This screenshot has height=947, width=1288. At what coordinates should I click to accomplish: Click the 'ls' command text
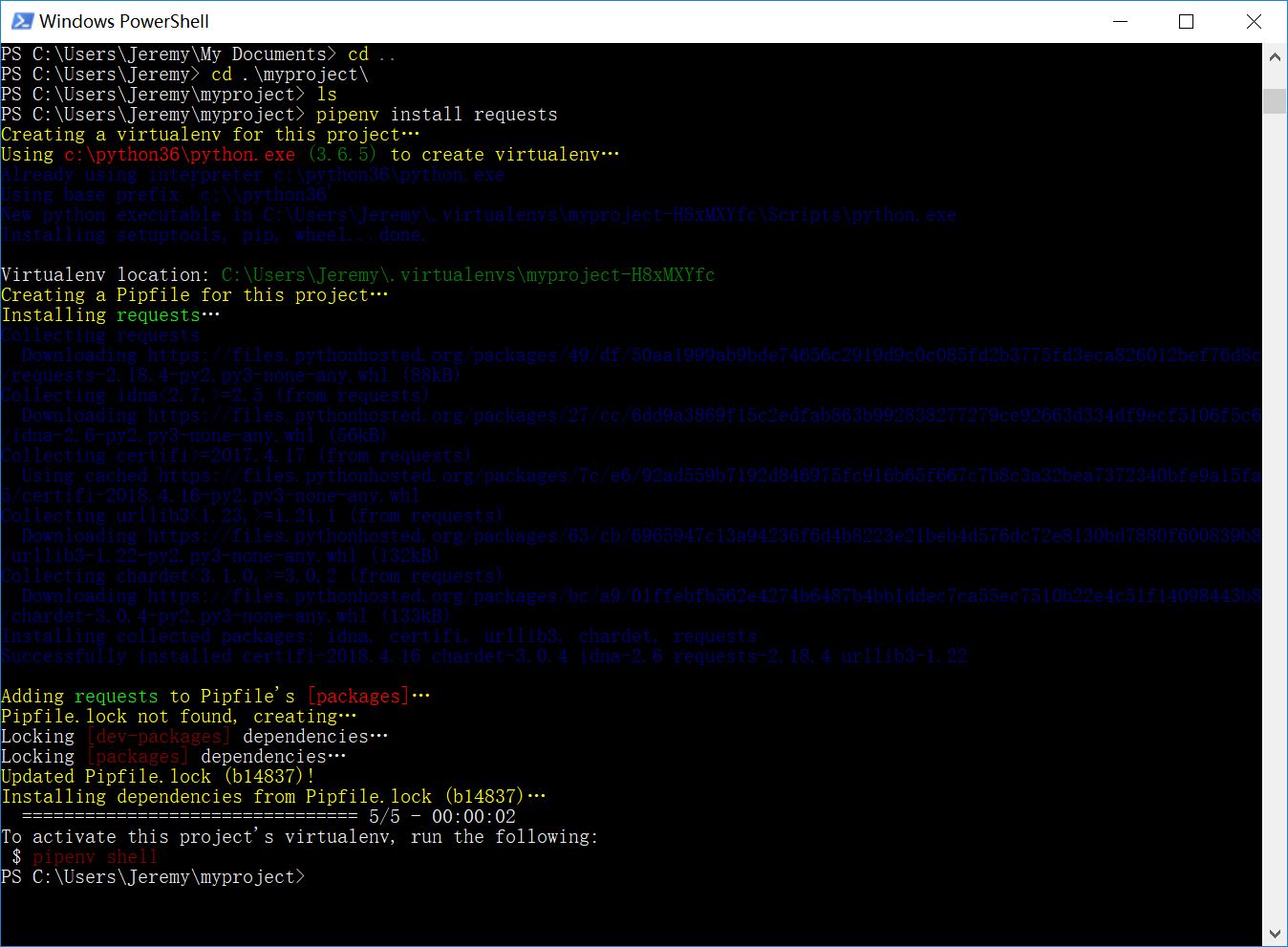pyautogui.click(x=327, y=95)
